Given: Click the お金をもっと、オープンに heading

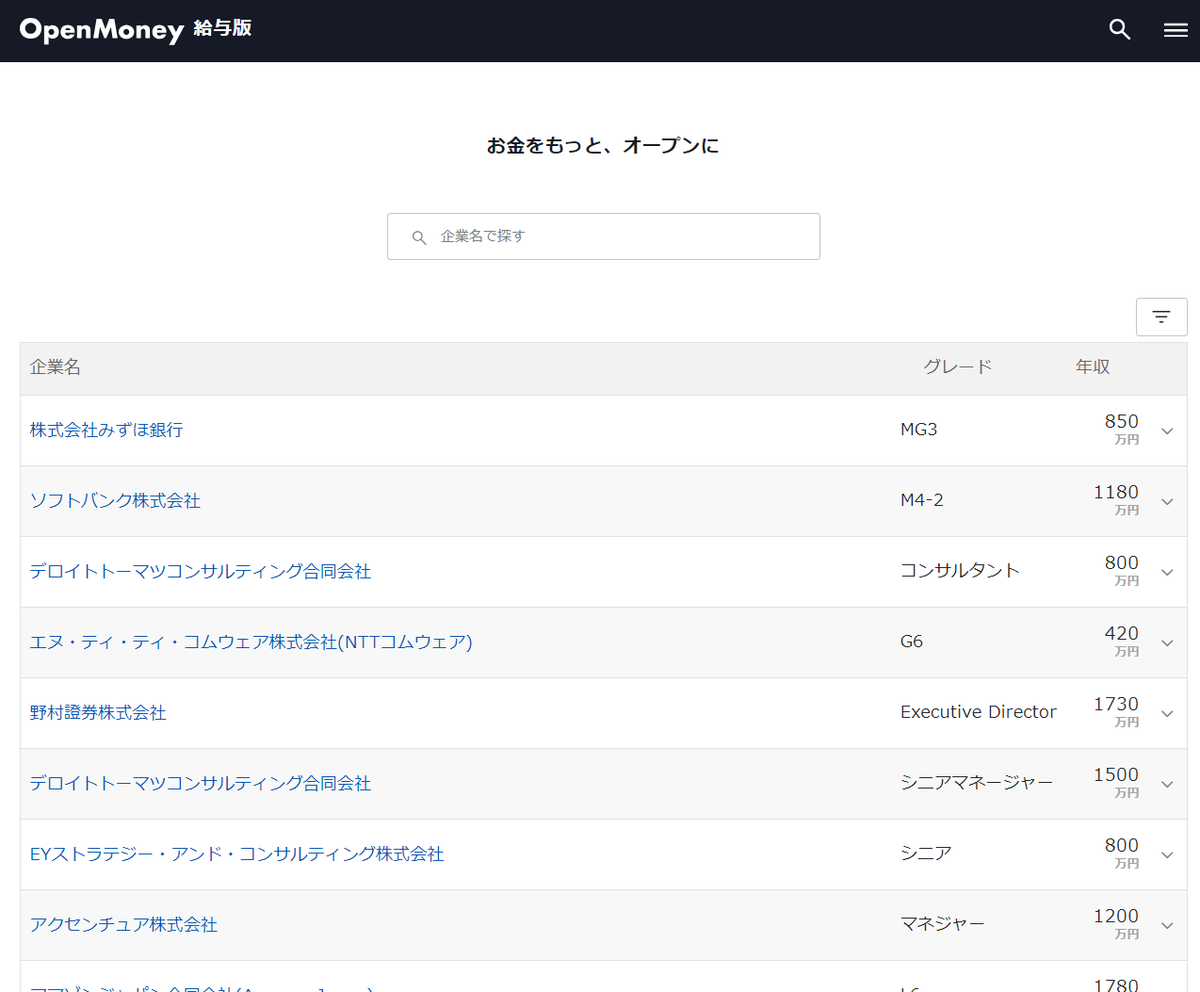Looking at the screenshot, I should point(603,146).
